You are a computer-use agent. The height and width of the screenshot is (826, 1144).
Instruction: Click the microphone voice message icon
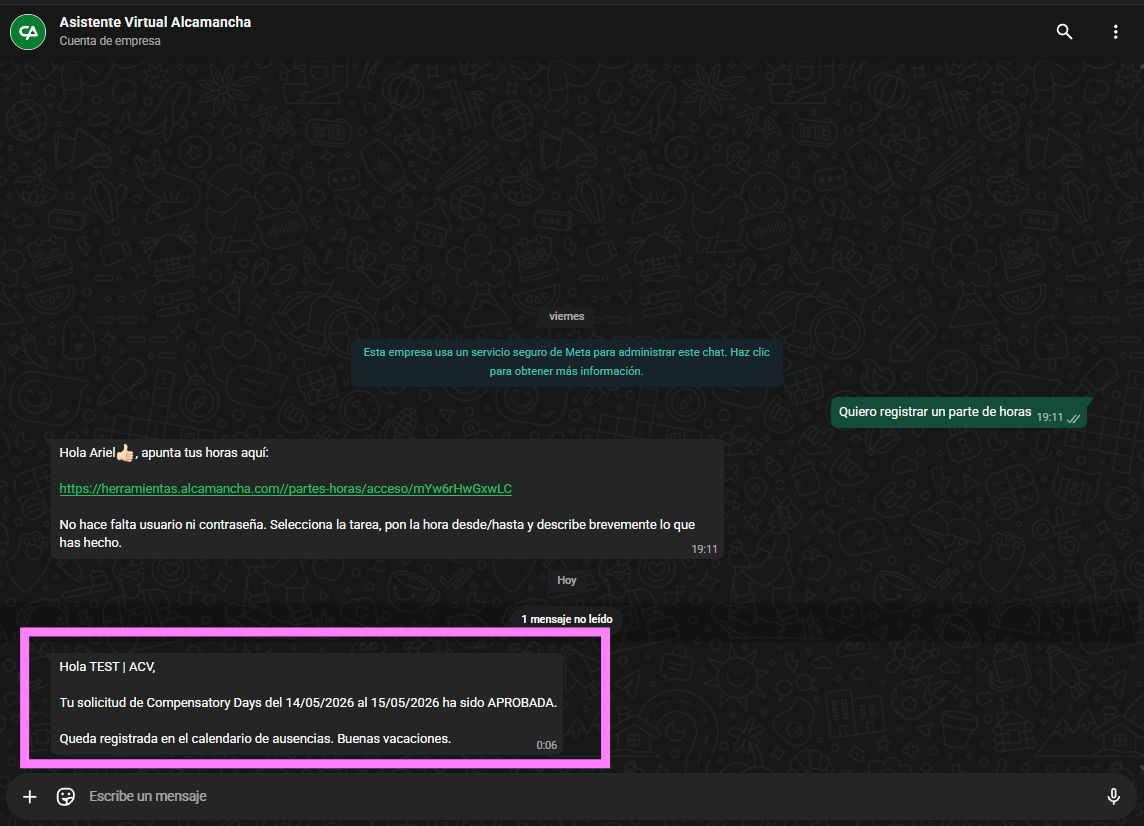[x=1113, y=797]
